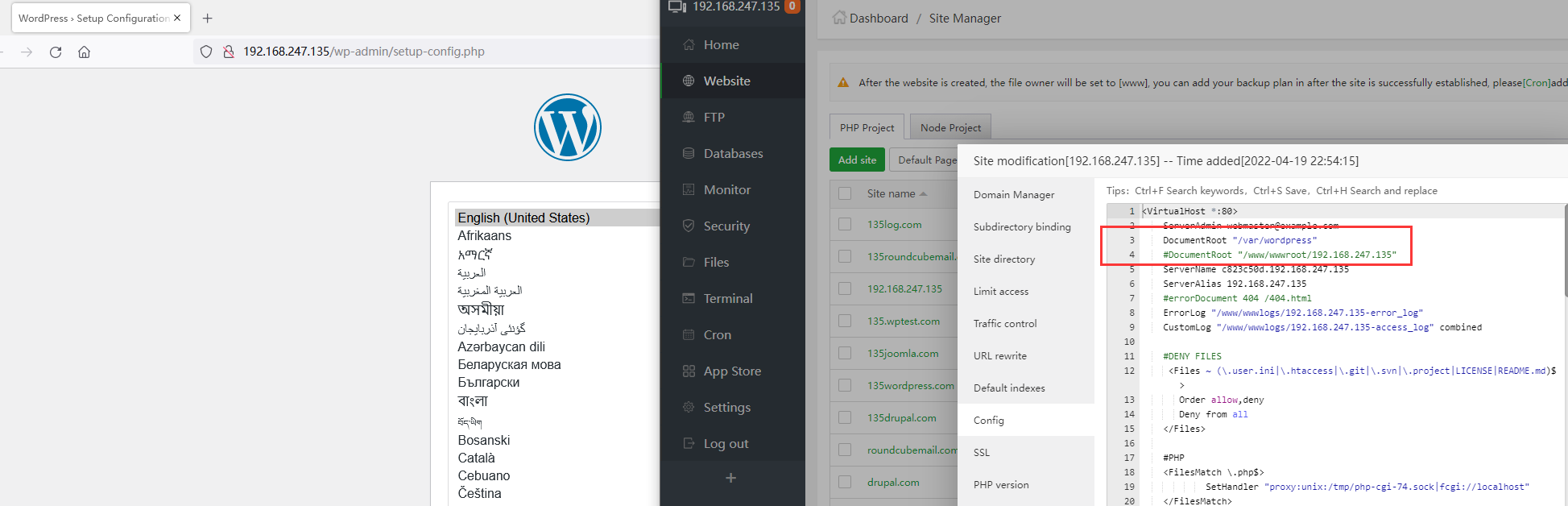Image resolution: width=1568 pixels, height=506 pixels.
Task: Switch to the PHP Project tab
Action: click(867, 127)
